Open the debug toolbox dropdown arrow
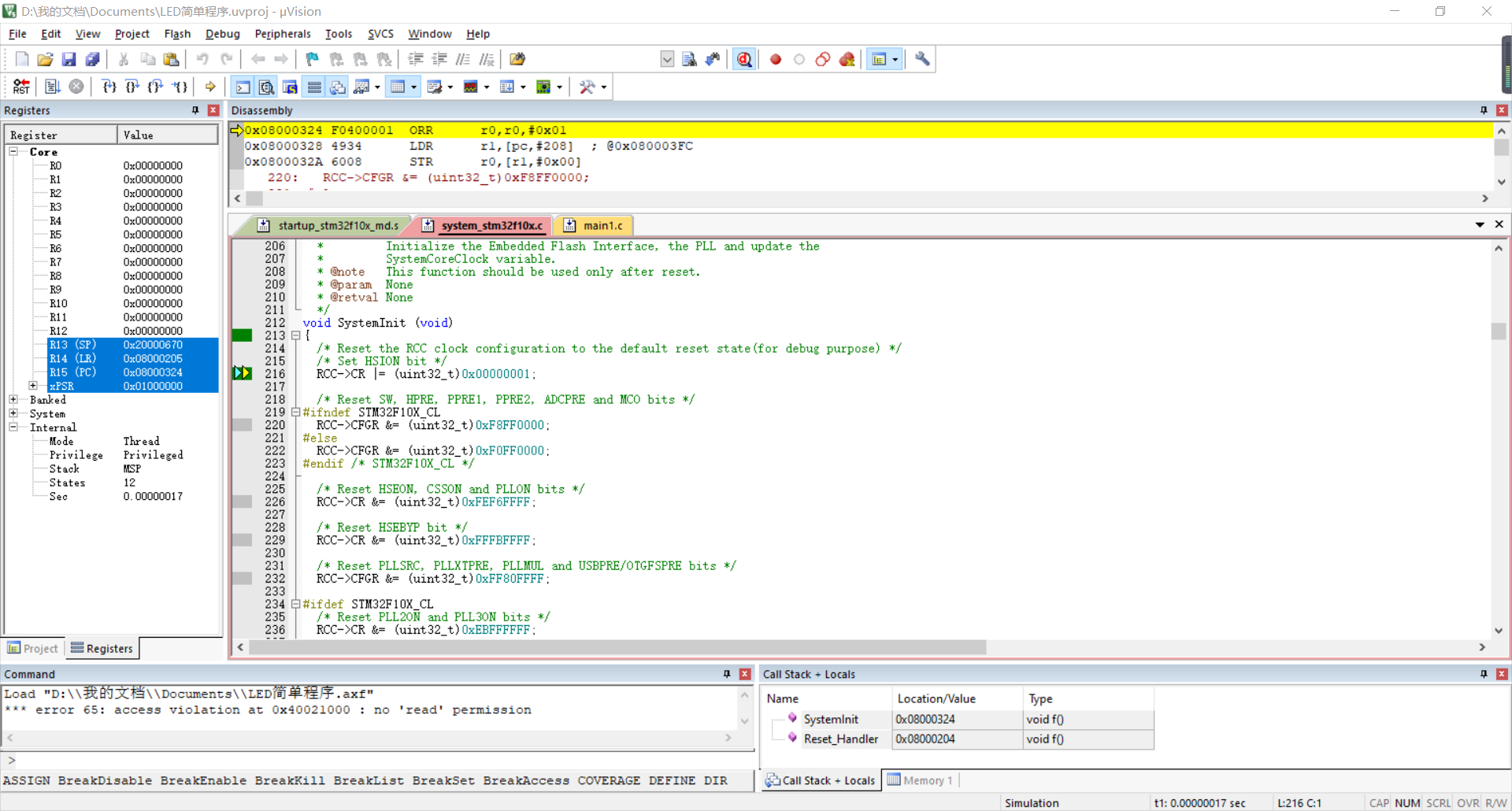This screenshot has width=1512, height=811. click(x=604, y=87)
